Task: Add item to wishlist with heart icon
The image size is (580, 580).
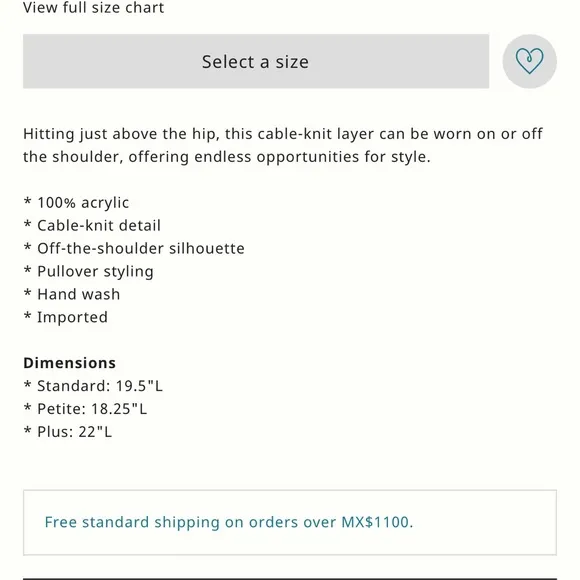Action: pos(529,61)
